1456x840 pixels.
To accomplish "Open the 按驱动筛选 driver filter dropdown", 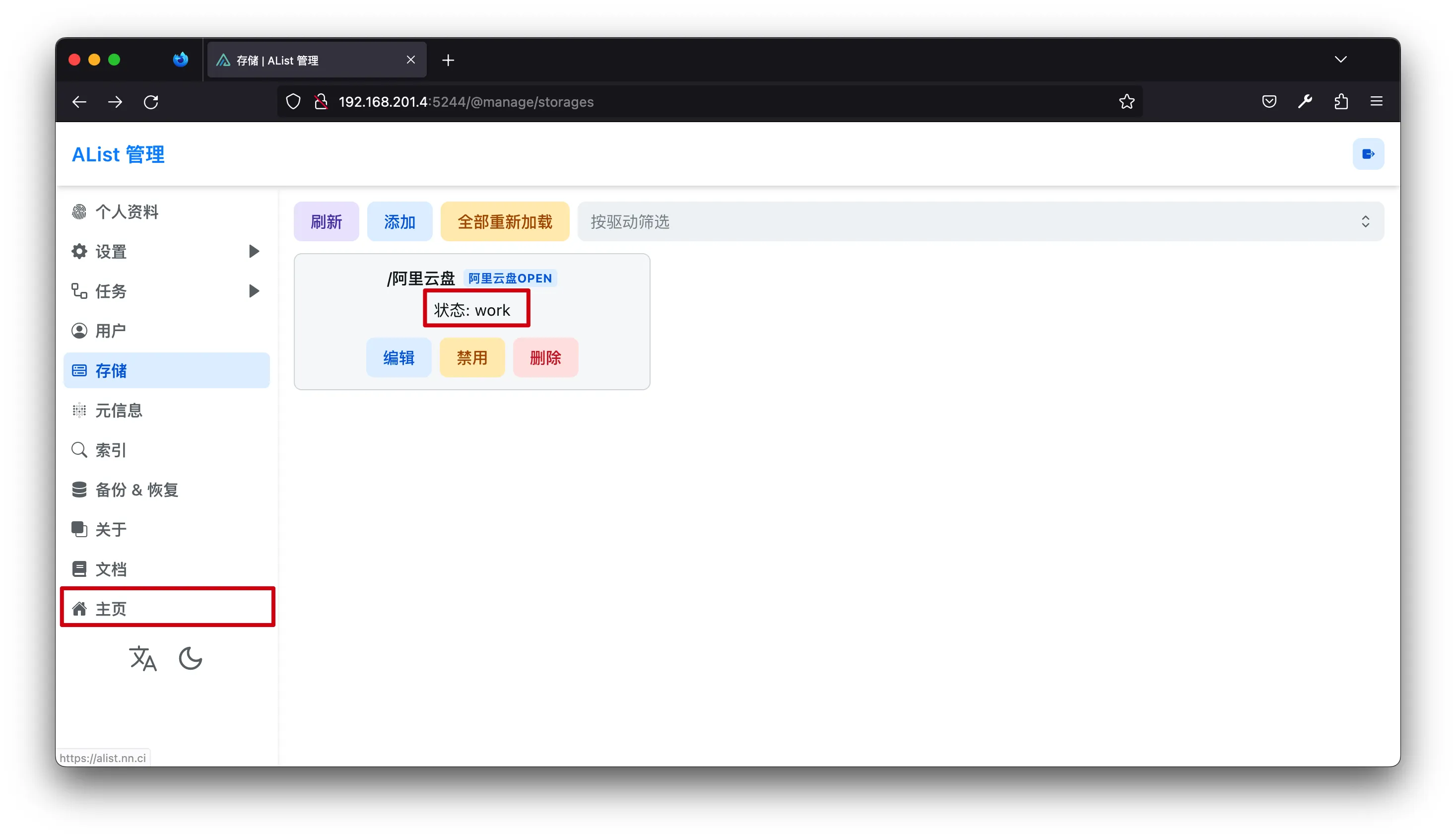I will pyautogui.click(x=980, y=221).
